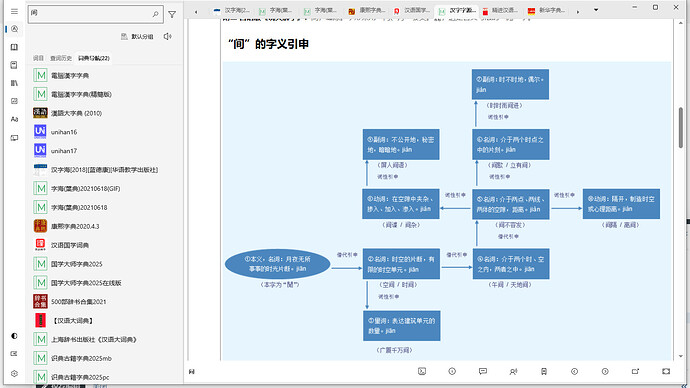This screenshot has height=388, width=690.
Task: Show more dictionary tabs with right arrow
Action: tap(578, 12)
